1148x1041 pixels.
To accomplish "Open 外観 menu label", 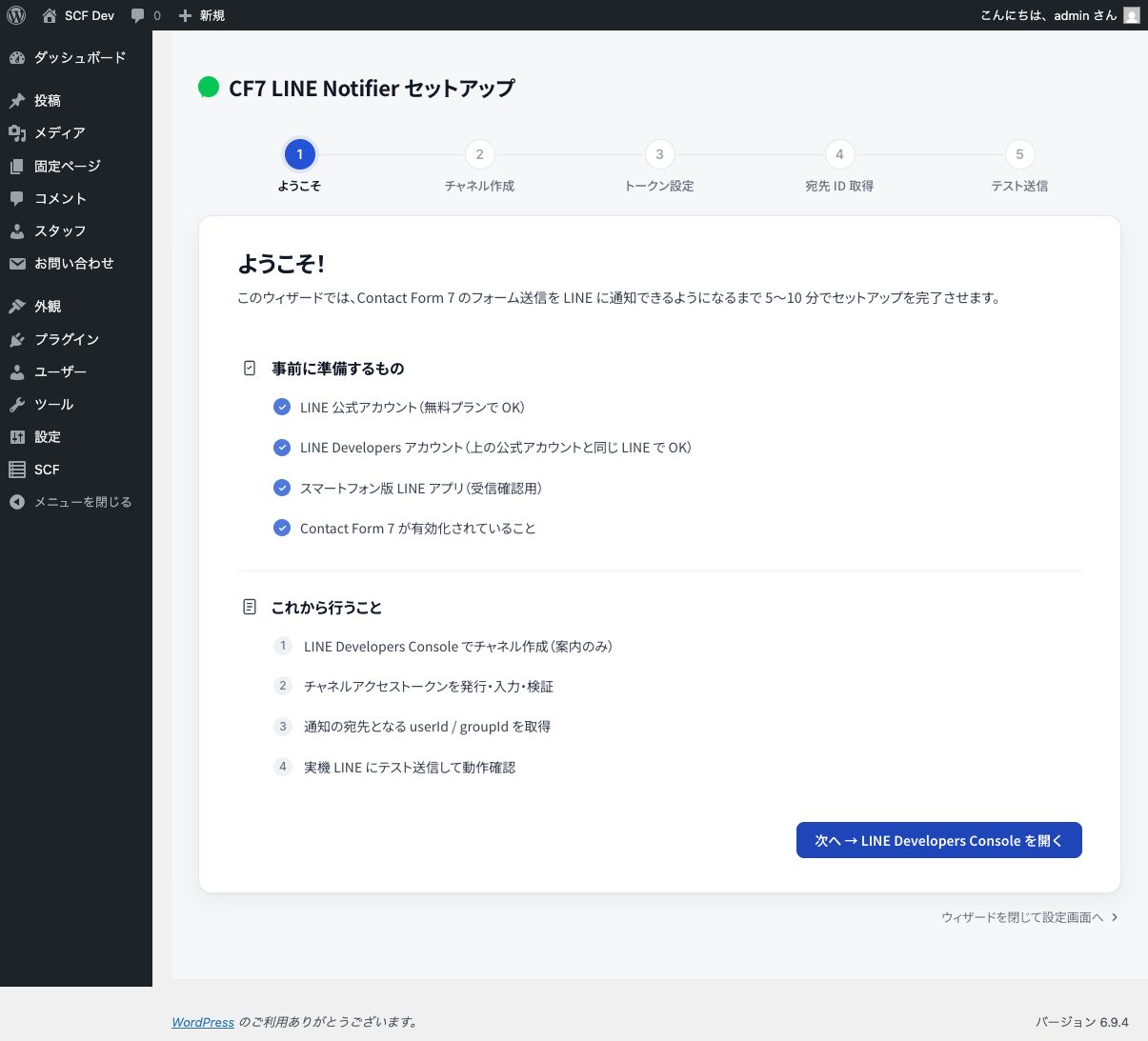I will (x=48, y=307).
